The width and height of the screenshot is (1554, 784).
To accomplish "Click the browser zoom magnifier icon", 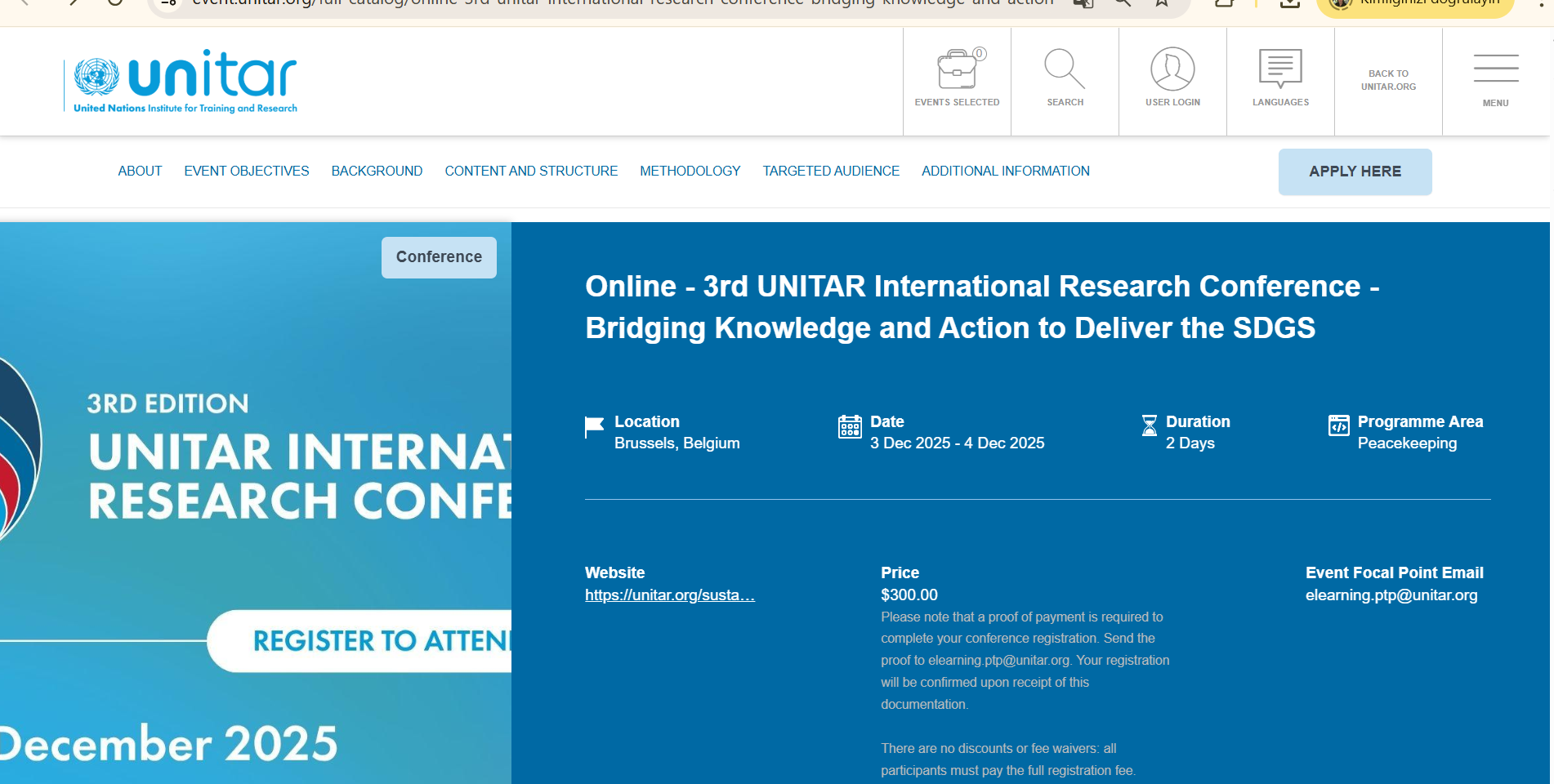I will 1123,2.
